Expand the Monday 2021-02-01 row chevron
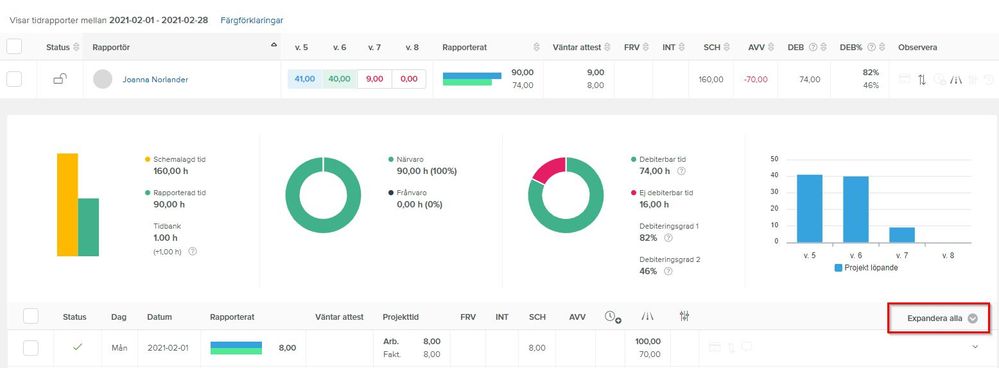Image resolution: width=999 pixels, height=368 pixels. pyautogui.click(x=974, y=346)
